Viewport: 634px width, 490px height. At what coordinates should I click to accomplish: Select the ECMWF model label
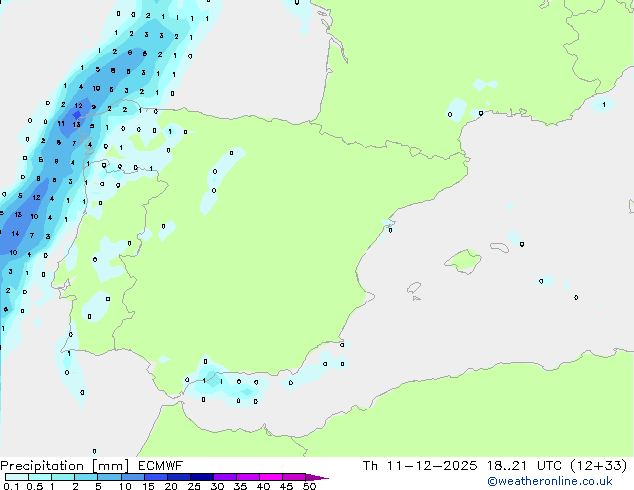coord(161,466)
